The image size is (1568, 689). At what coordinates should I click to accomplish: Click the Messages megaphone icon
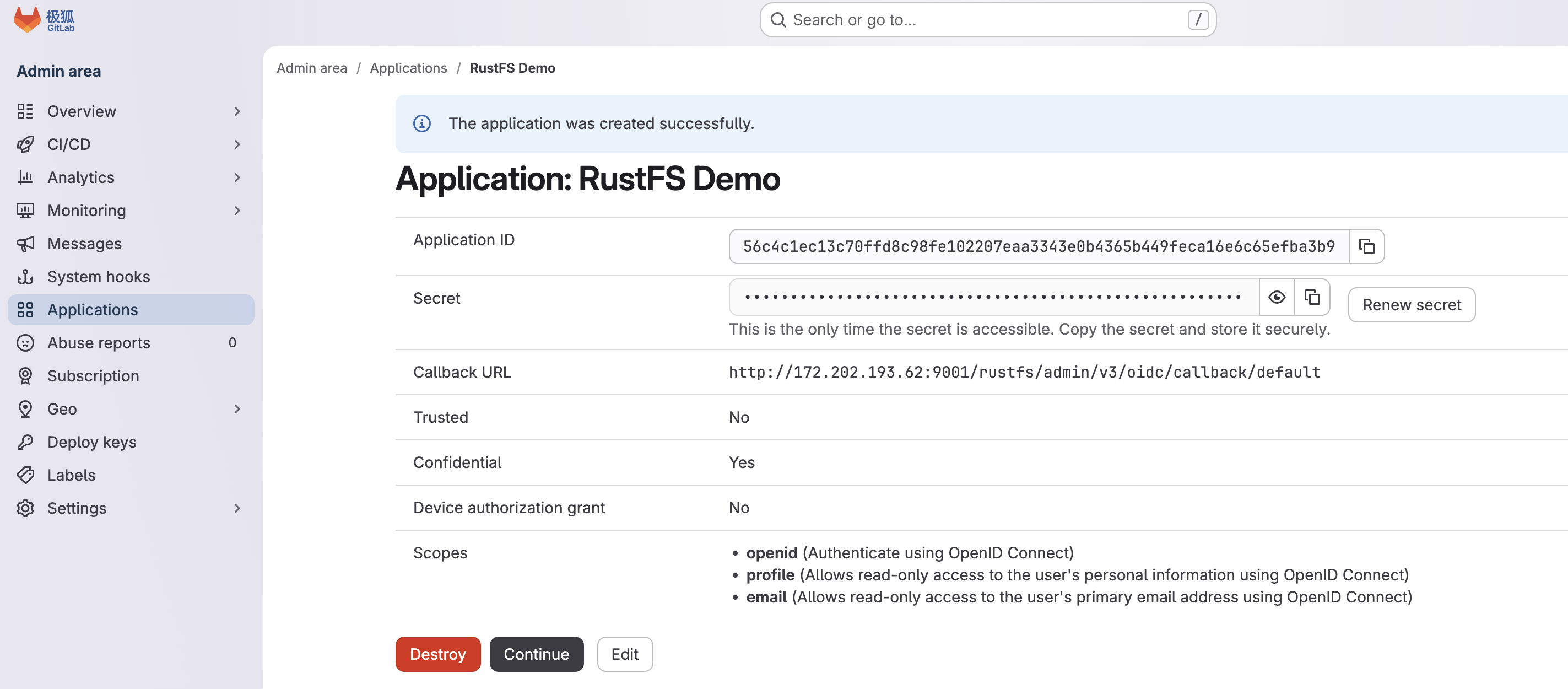(x=25, y=244)
